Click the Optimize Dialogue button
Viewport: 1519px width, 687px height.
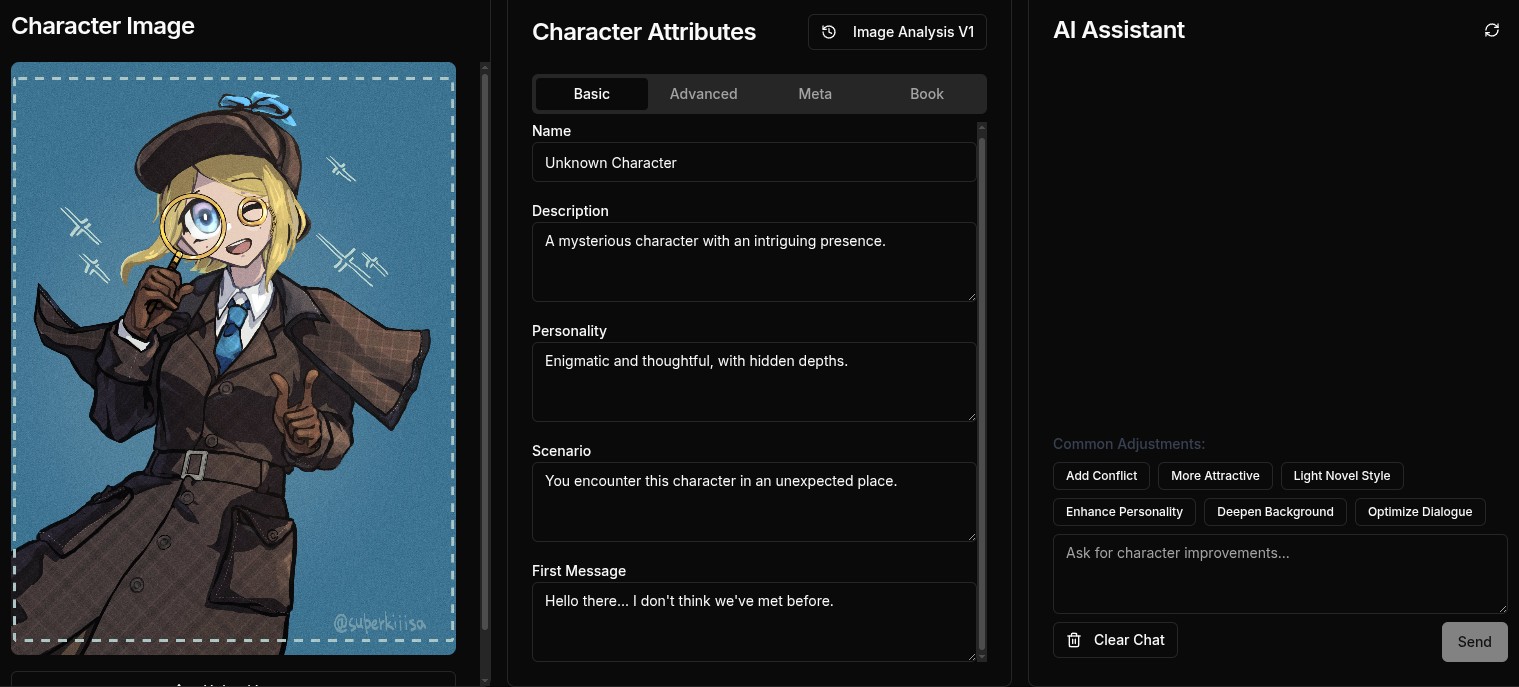pos(1420,512)
